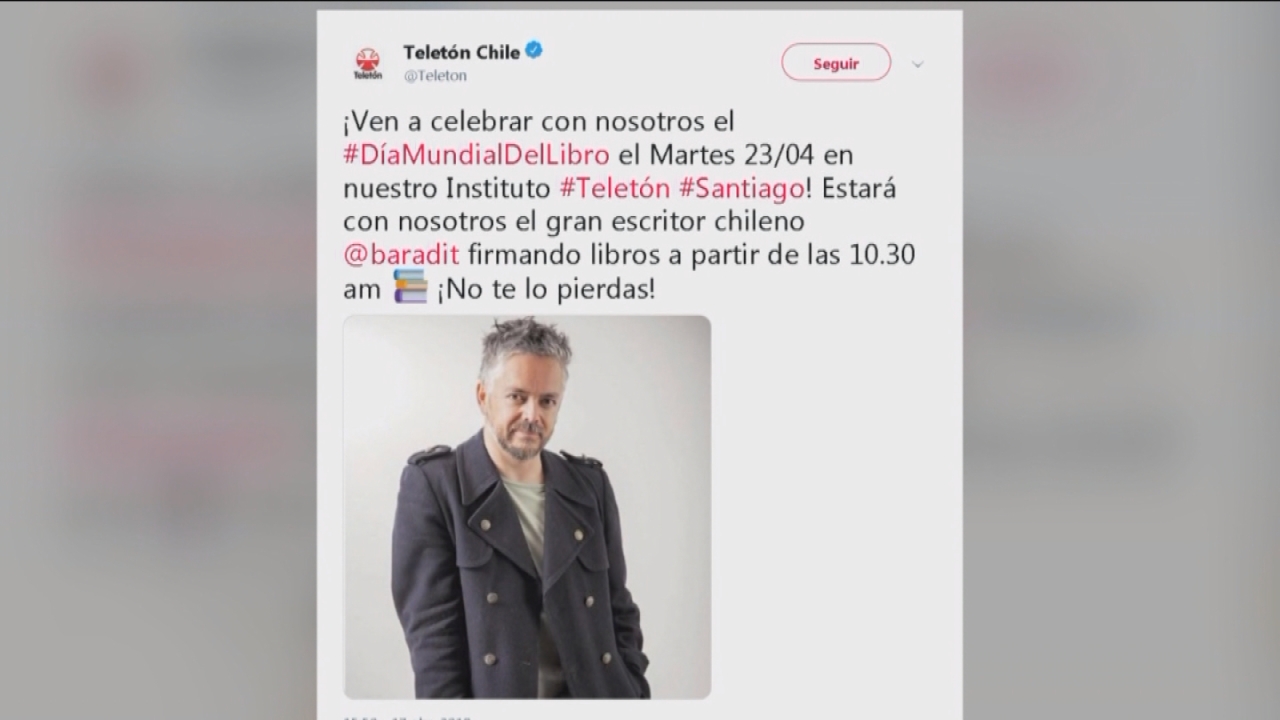Expand the tweet options chevron
1280x720 pixels.
coord(917,64)
